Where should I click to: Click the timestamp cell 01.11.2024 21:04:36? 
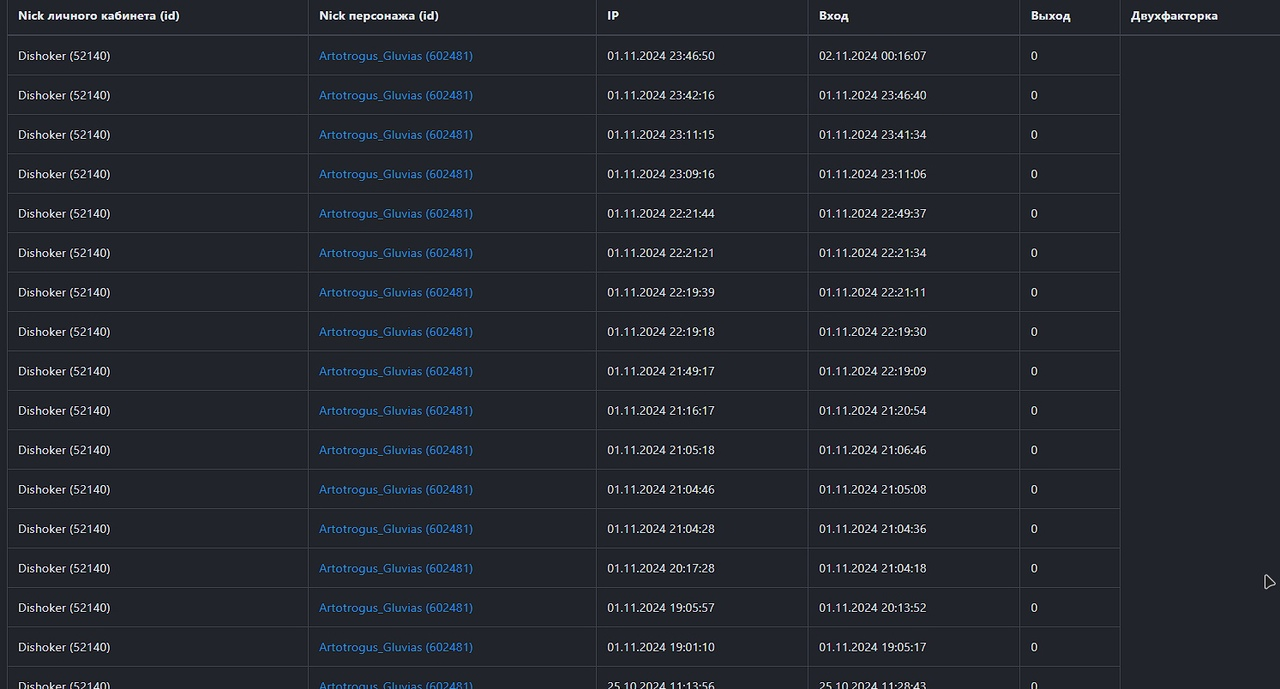coord(872,529)
